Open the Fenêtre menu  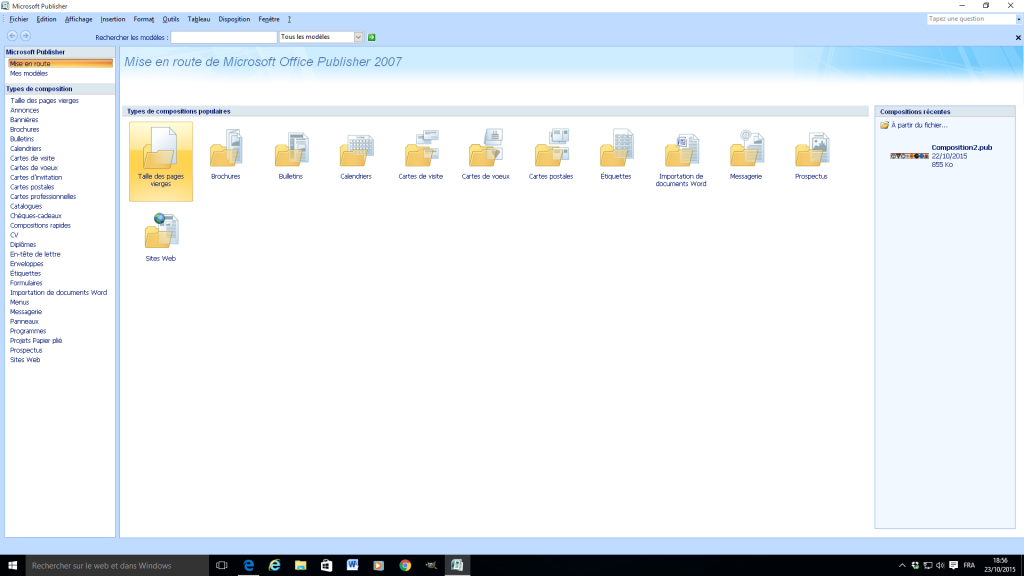pyautogui.click(x=268, y=20)
